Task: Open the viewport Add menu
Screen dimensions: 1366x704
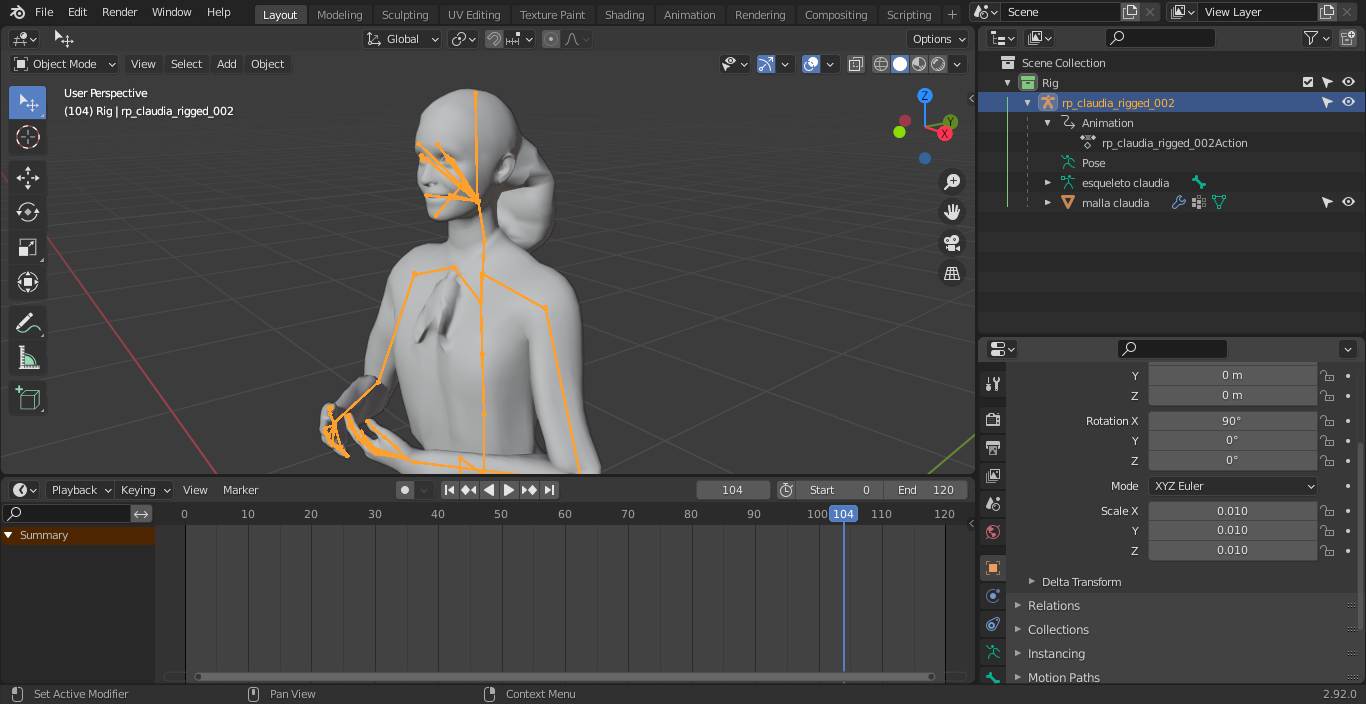Action: [x=227, y=64]
